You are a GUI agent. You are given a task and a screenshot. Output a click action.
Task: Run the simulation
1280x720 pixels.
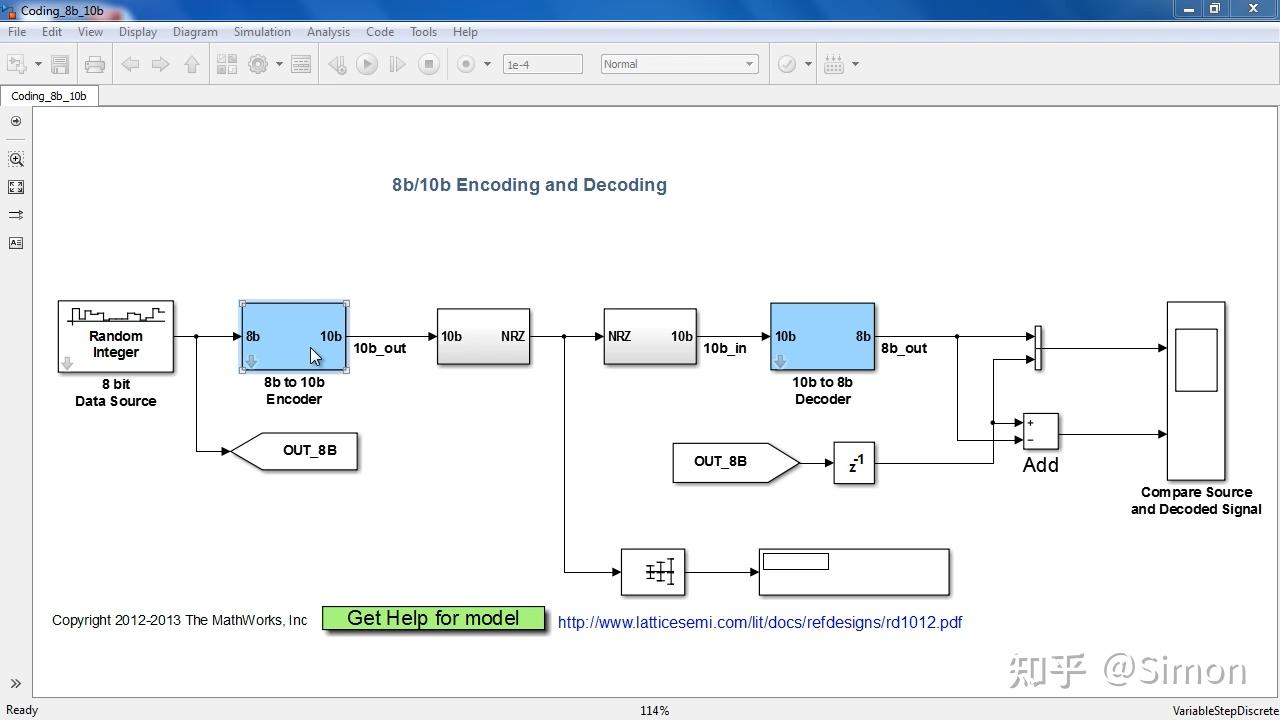tap(368, 63)
